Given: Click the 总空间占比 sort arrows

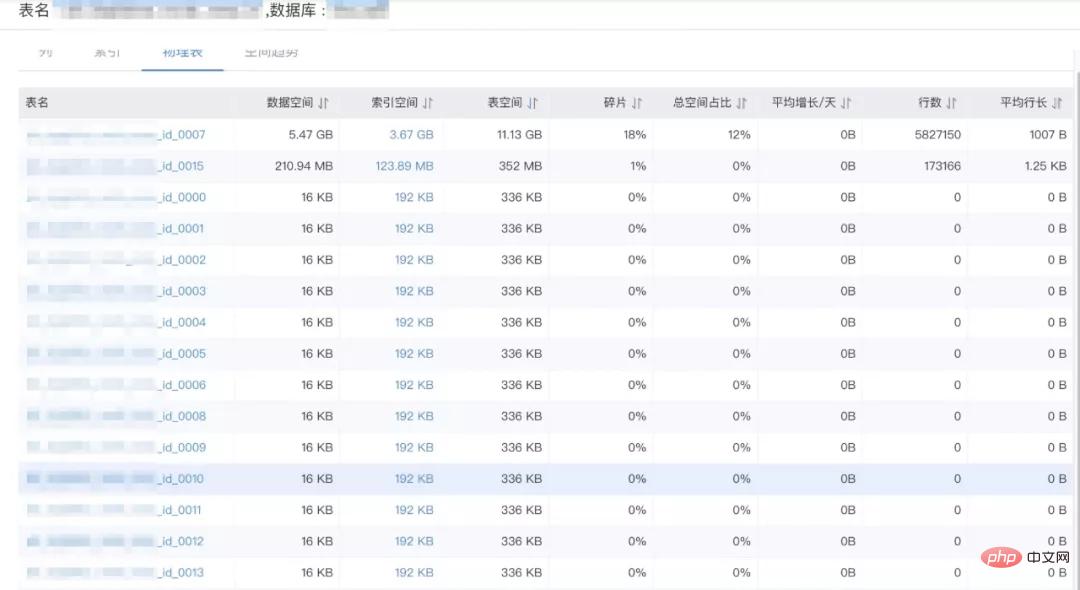Looking at the screenshot, I should tap(742, 103).
